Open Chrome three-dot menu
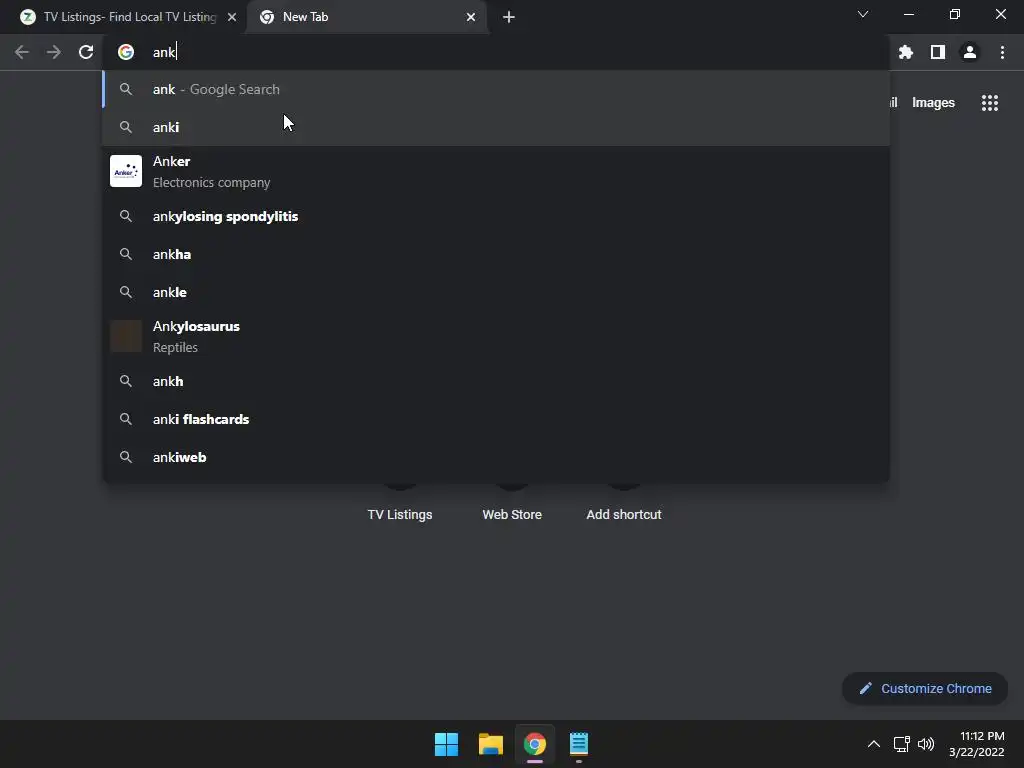The image size is (1024, 768). [1002, 52]
